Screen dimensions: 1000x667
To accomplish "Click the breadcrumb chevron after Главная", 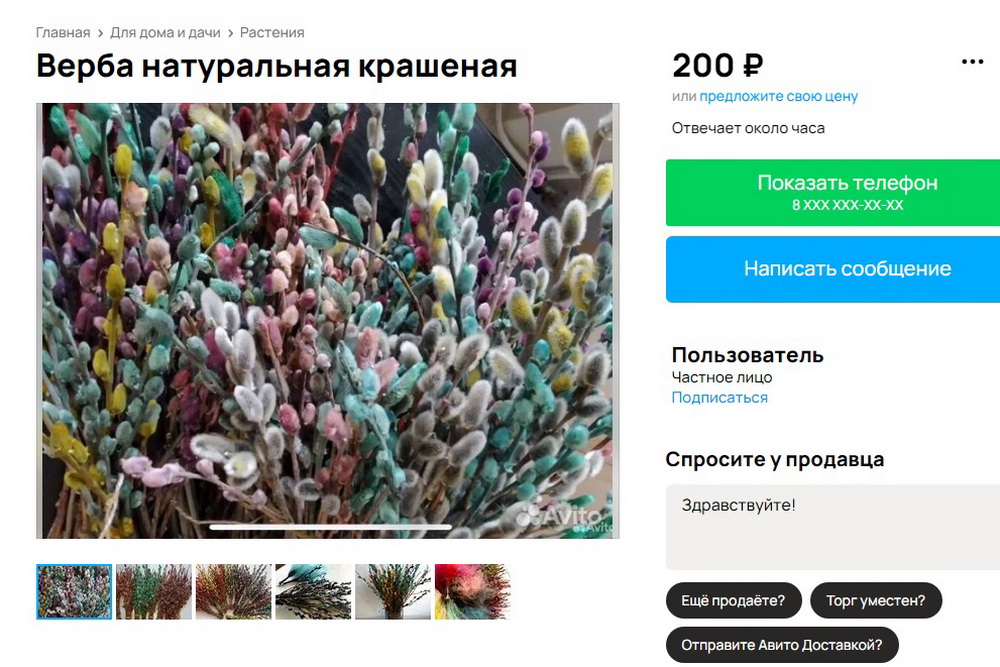I will (100, 33).
